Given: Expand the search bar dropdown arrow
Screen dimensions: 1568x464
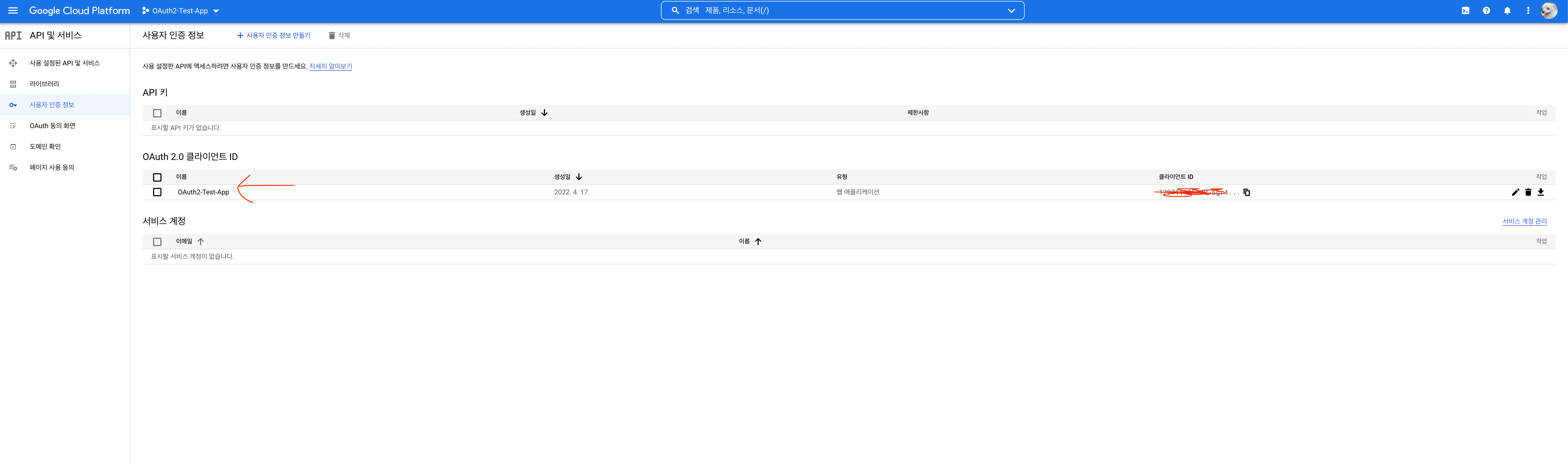Looking at the screenshot, I should tap(1011, 10).
